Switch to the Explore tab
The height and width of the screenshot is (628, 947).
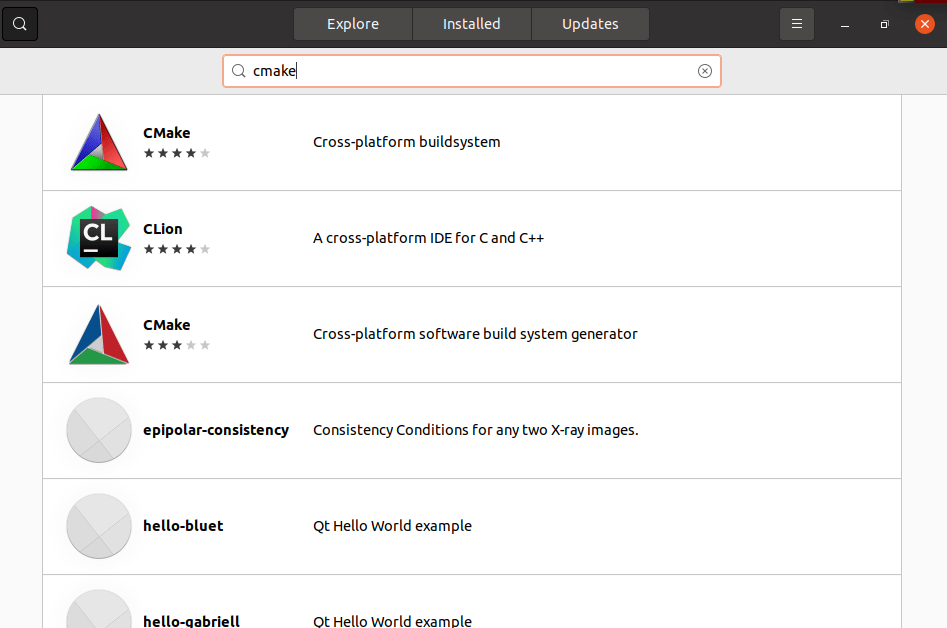pos(353,24)
